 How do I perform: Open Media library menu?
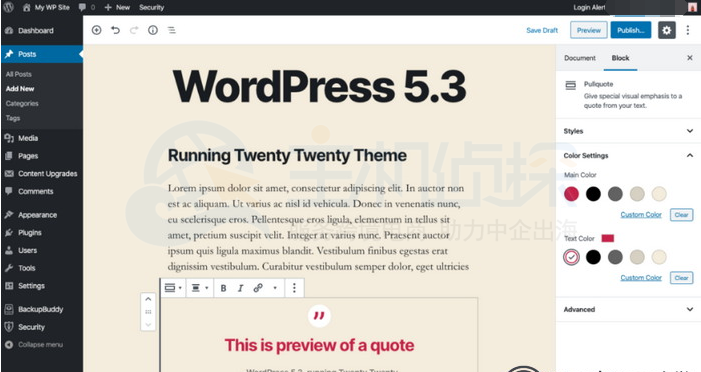point(42,138)
